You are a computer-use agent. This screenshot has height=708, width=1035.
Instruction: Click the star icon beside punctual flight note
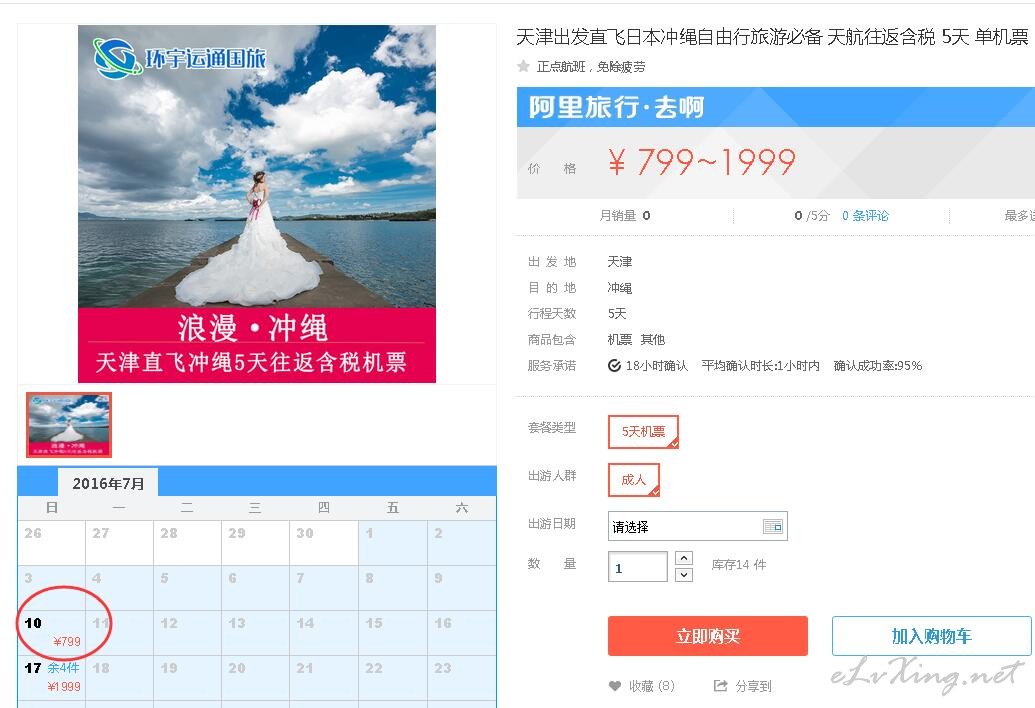point(523,66)
